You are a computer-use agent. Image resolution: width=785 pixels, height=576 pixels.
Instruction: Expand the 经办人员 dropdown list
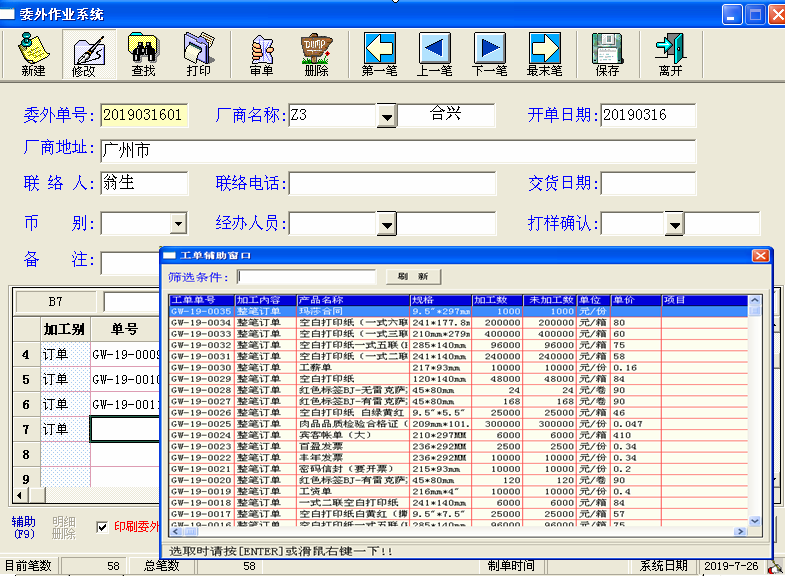point(386,224)
